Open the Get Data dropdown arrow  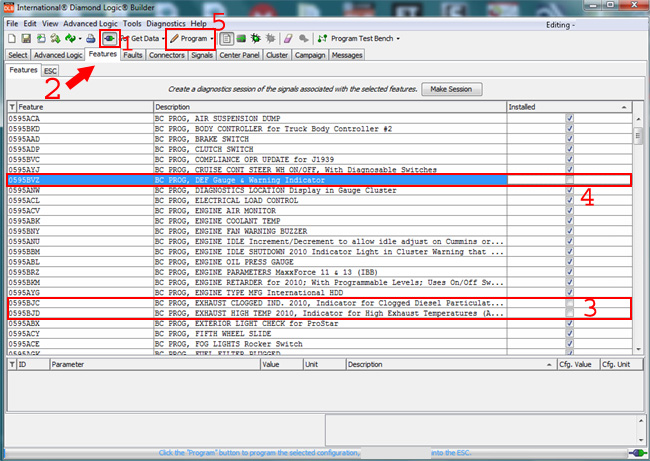point(163,39)
